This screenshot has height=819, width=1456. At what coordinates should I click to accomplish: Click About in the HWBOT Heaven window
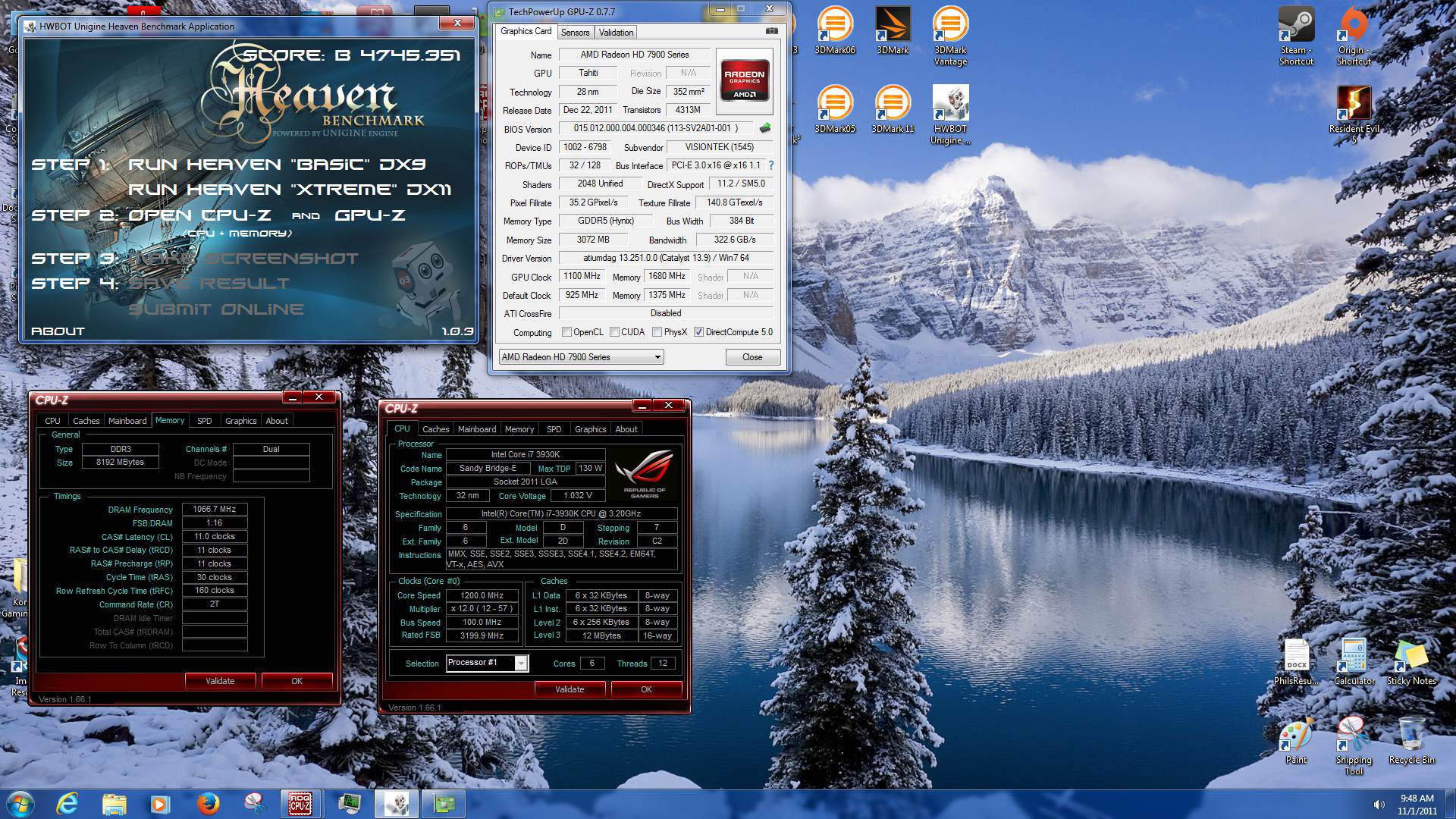pos(58,331)
